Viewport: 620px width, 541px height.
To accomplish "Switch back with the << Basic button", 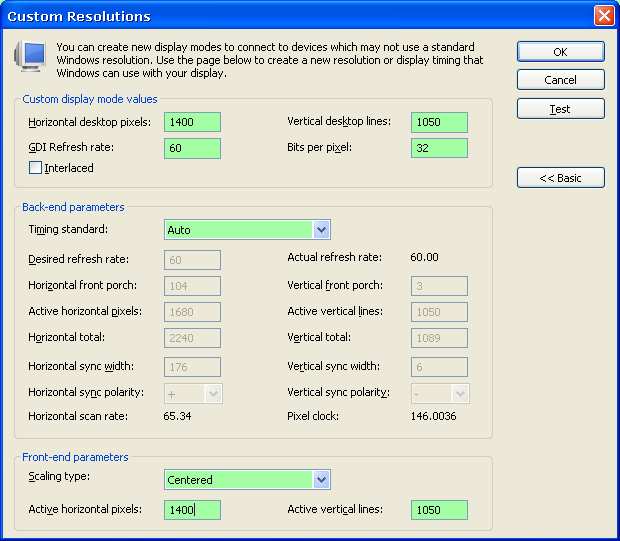I will click(561, 178).
